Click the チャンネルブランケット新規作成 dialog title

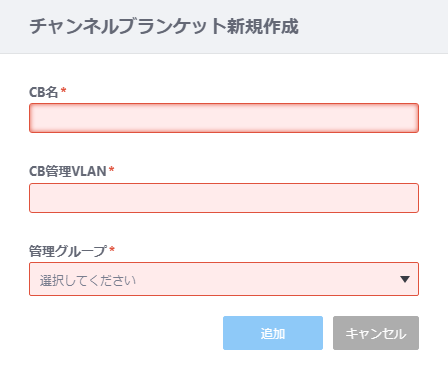[164, 26]
